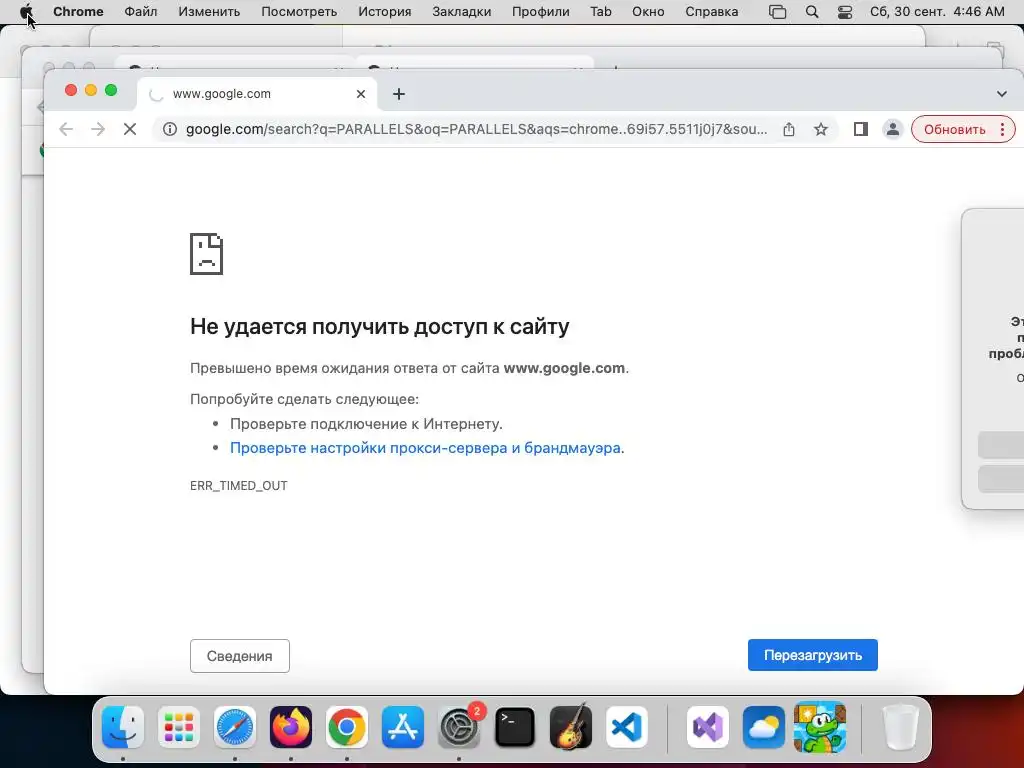Open Terminal from the Dock
Screen dimensions: 1024x768
515,727
